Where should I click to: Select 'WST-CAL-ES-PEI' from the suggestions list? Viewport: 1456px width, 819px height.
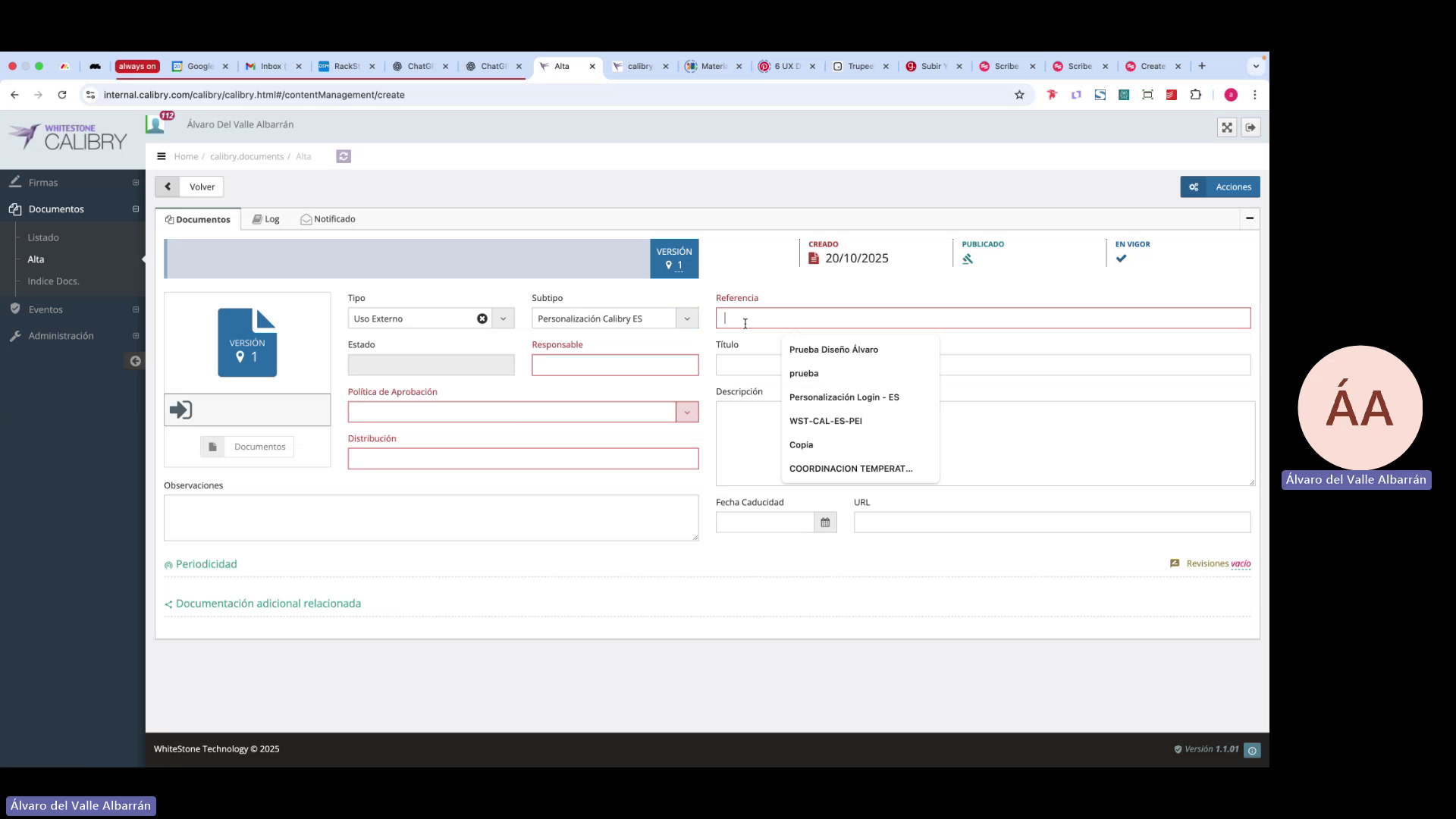(826, 421)
